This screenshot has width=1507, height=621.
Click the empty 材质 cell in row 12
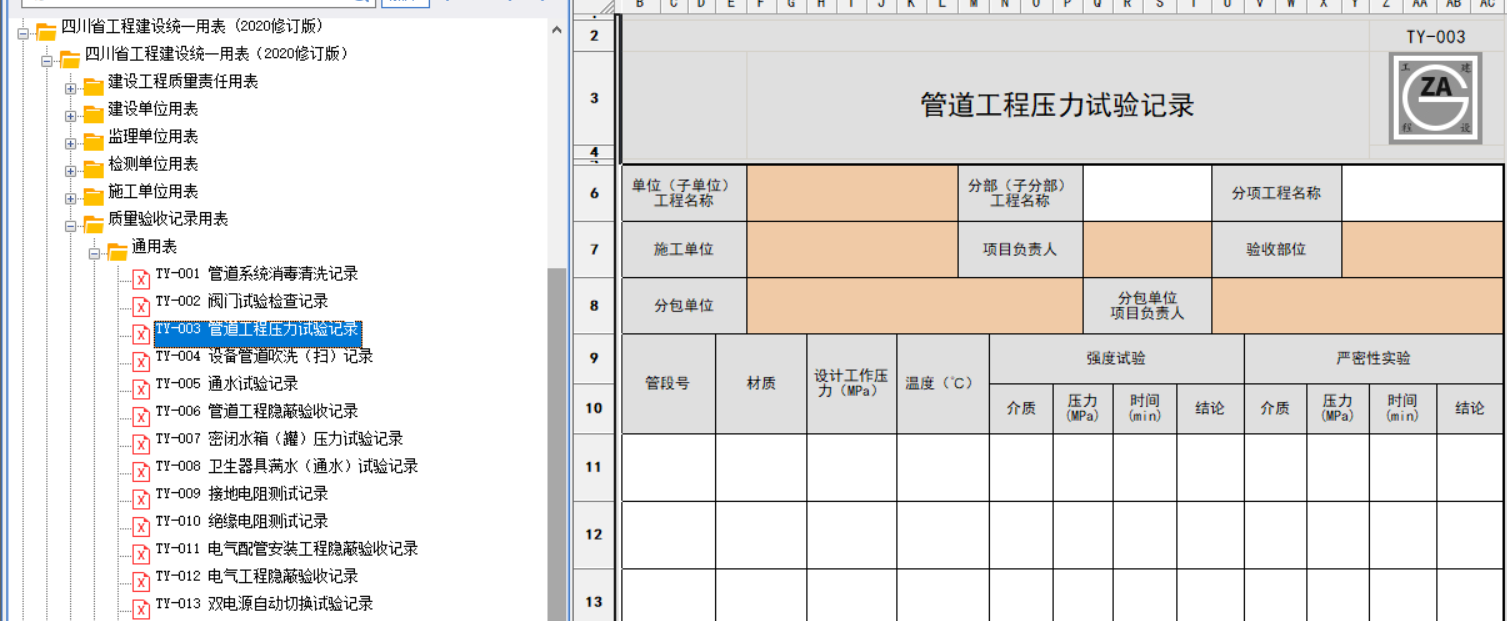point(761,535)
